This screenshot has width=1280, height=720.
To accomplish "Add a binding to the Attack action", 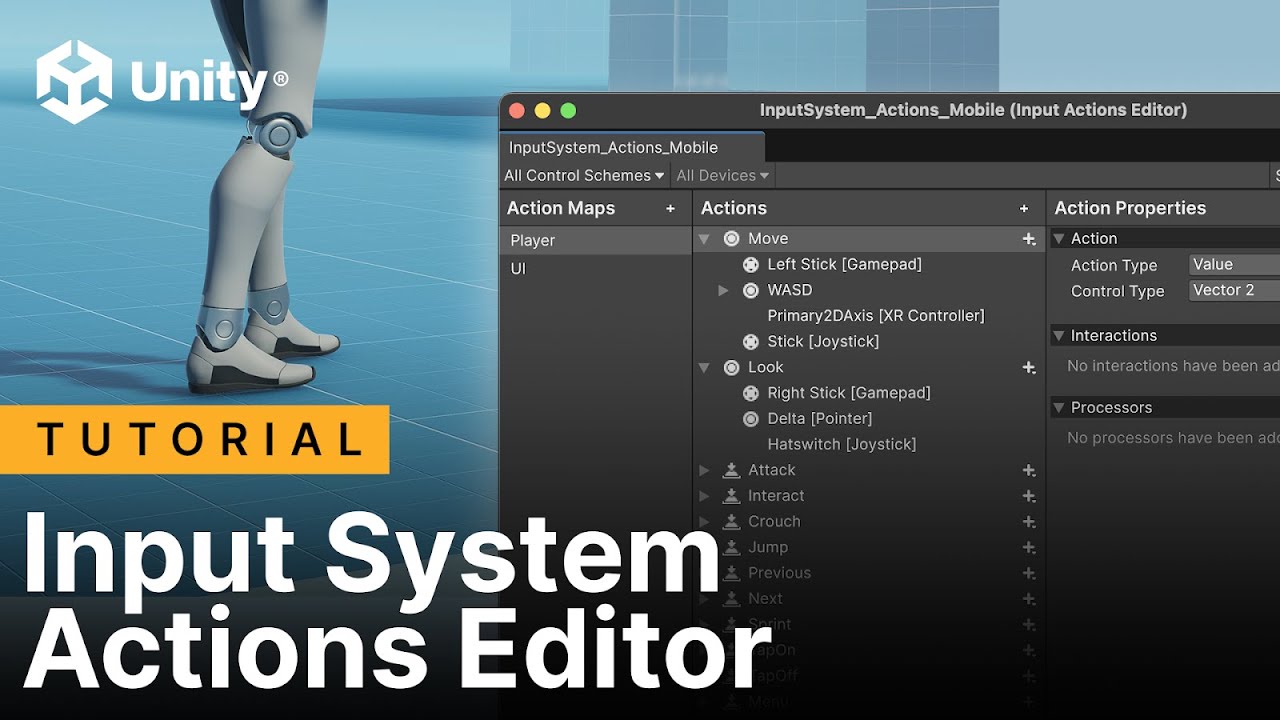I will [x=1028, y=470].
